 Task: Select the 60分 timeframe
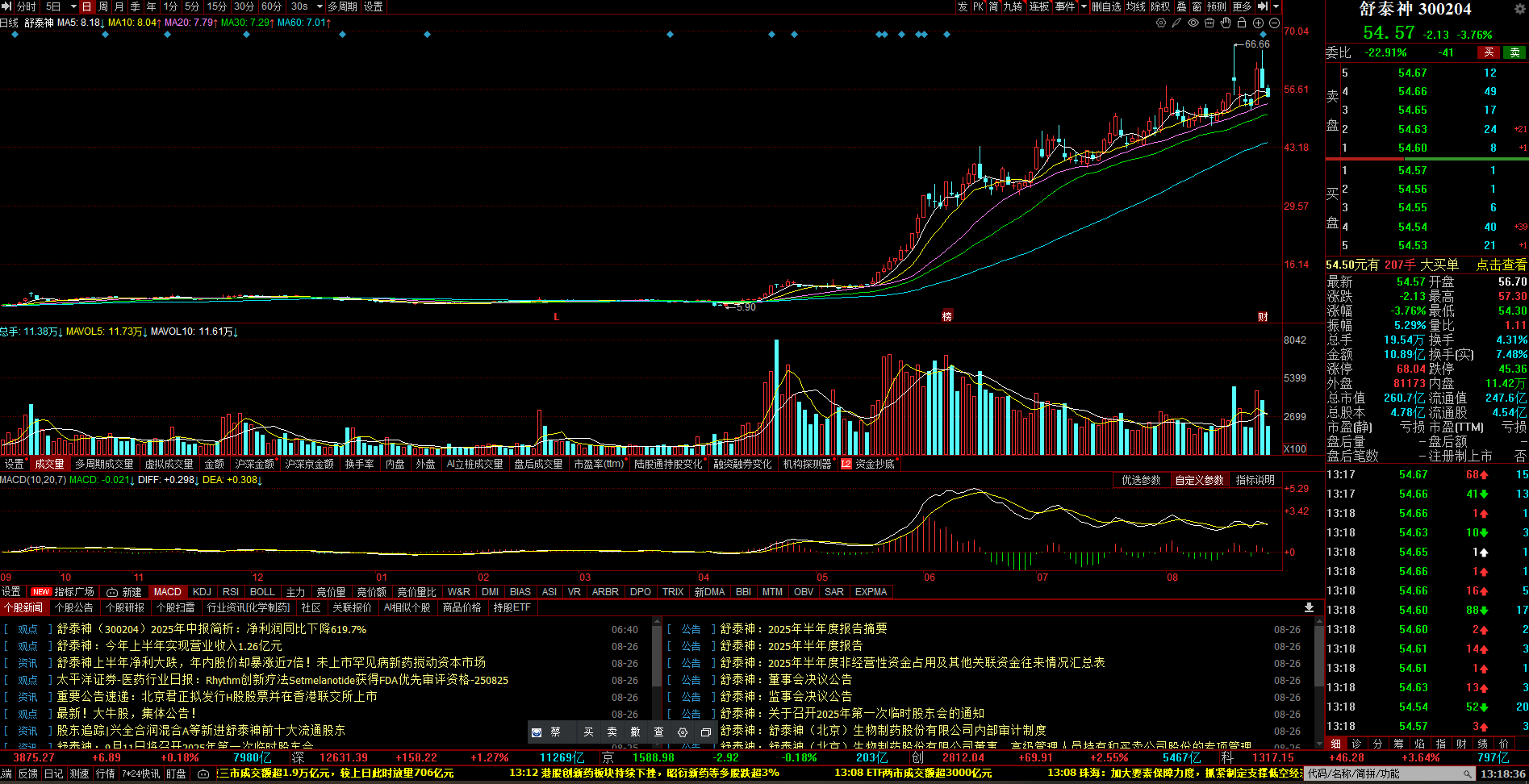[x=272, y=6]
